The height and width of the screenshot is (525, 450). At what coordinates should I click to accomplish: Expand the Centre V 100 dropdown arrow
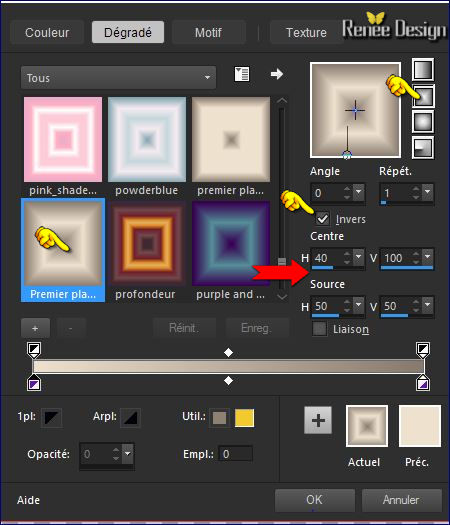click(428, 257)
